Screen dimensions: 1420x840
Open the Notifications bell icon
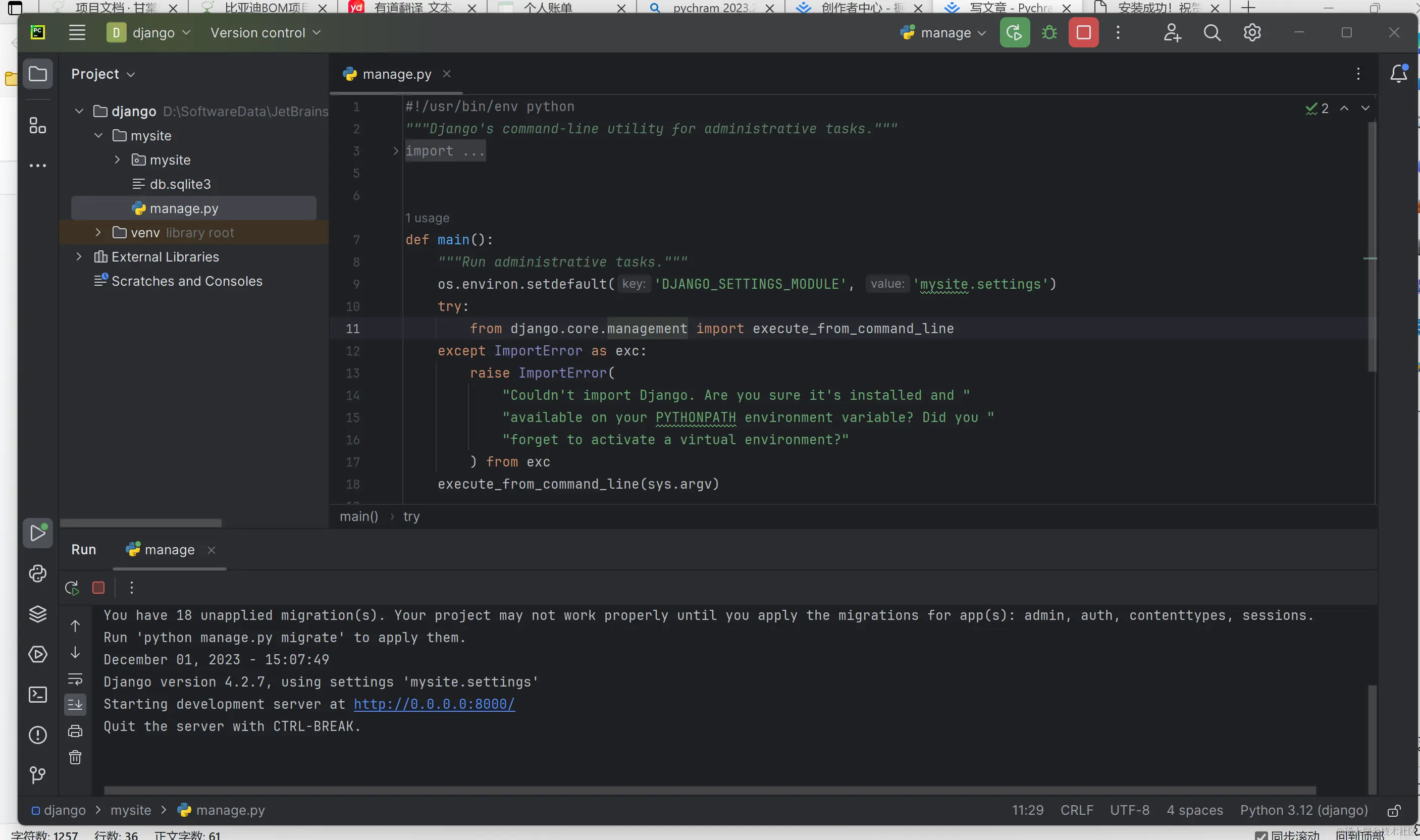point(1398,74)
